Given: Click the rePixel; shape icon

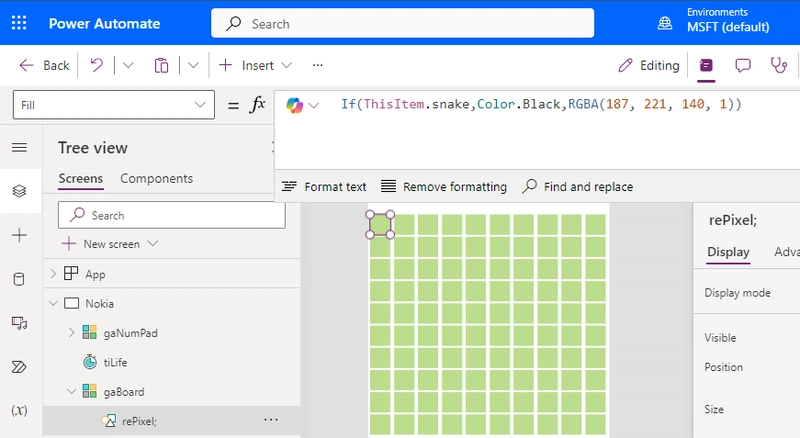Looking at the screenshot, I should pos(108,421).
